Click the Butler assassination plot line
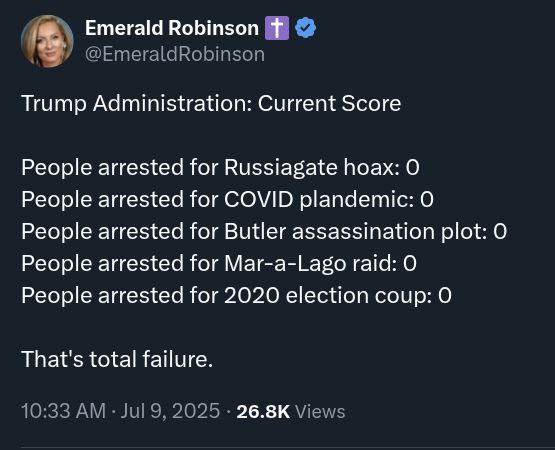The height and width of the screenshot is (450, 555). click(x=264, y=232)
